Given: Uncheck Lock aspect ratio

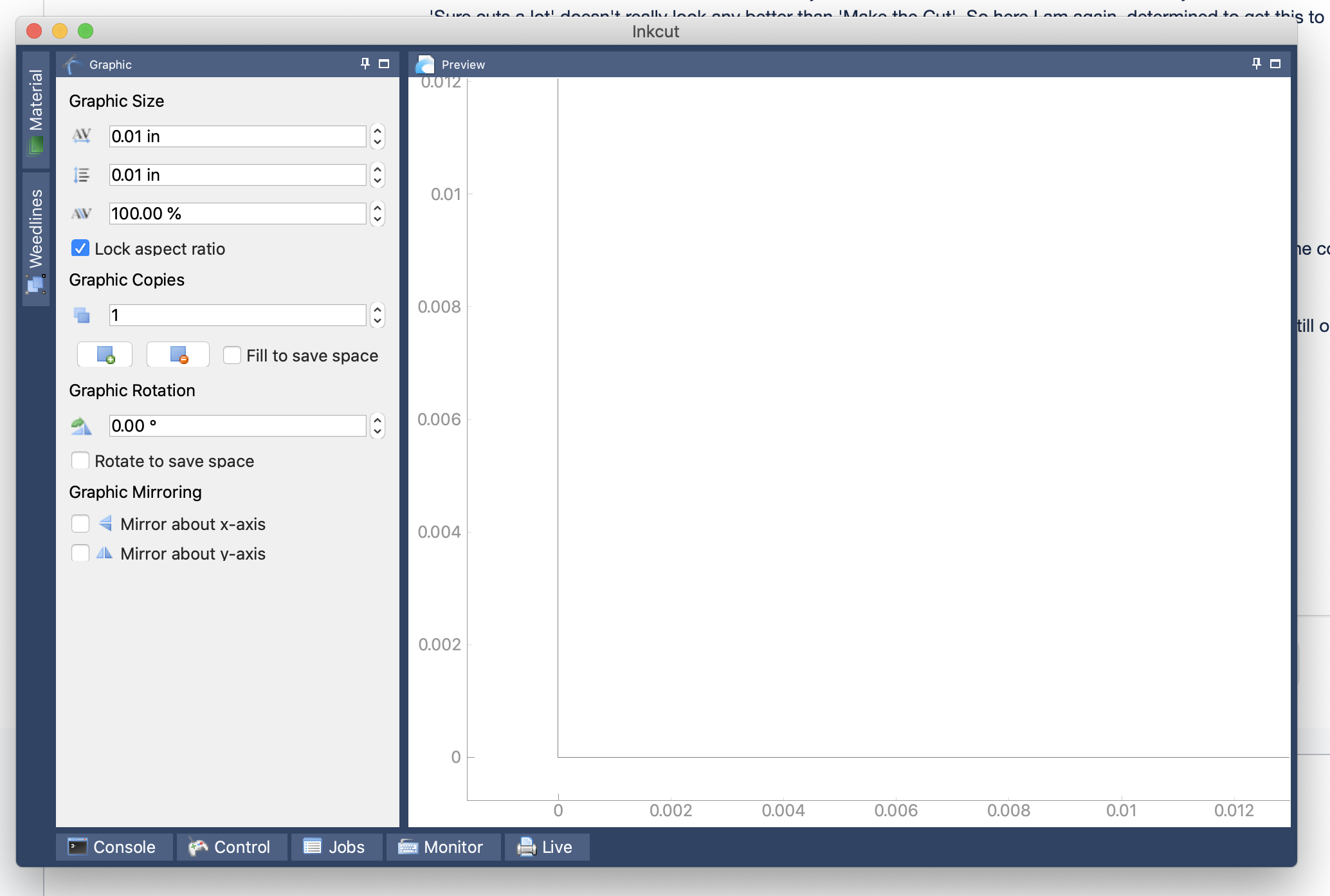Looking at the screenshot, I should (x=80, y=248).
